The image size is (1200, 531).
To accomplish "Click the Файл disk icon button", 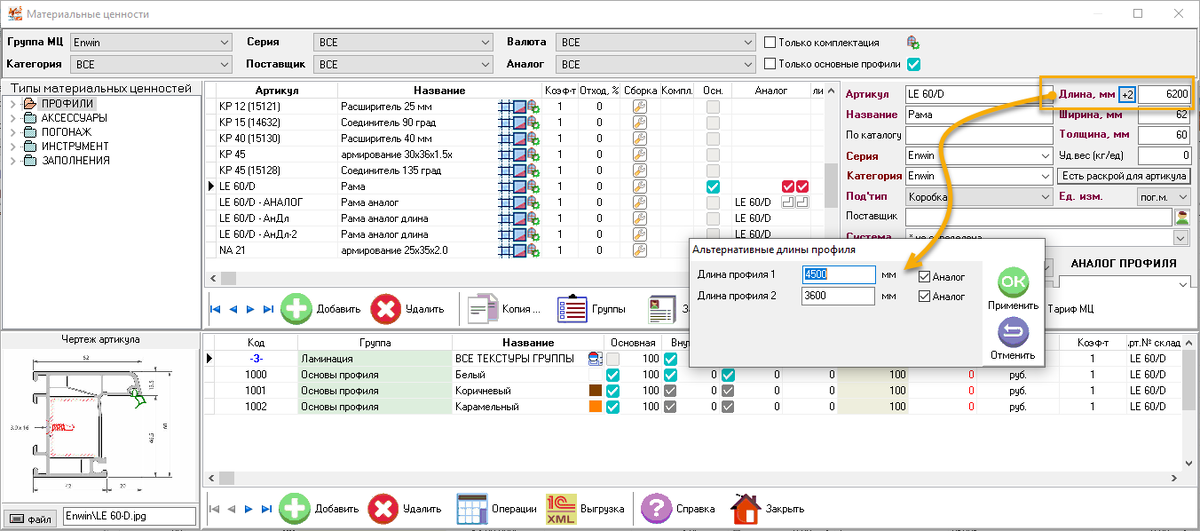I will 30,518.
